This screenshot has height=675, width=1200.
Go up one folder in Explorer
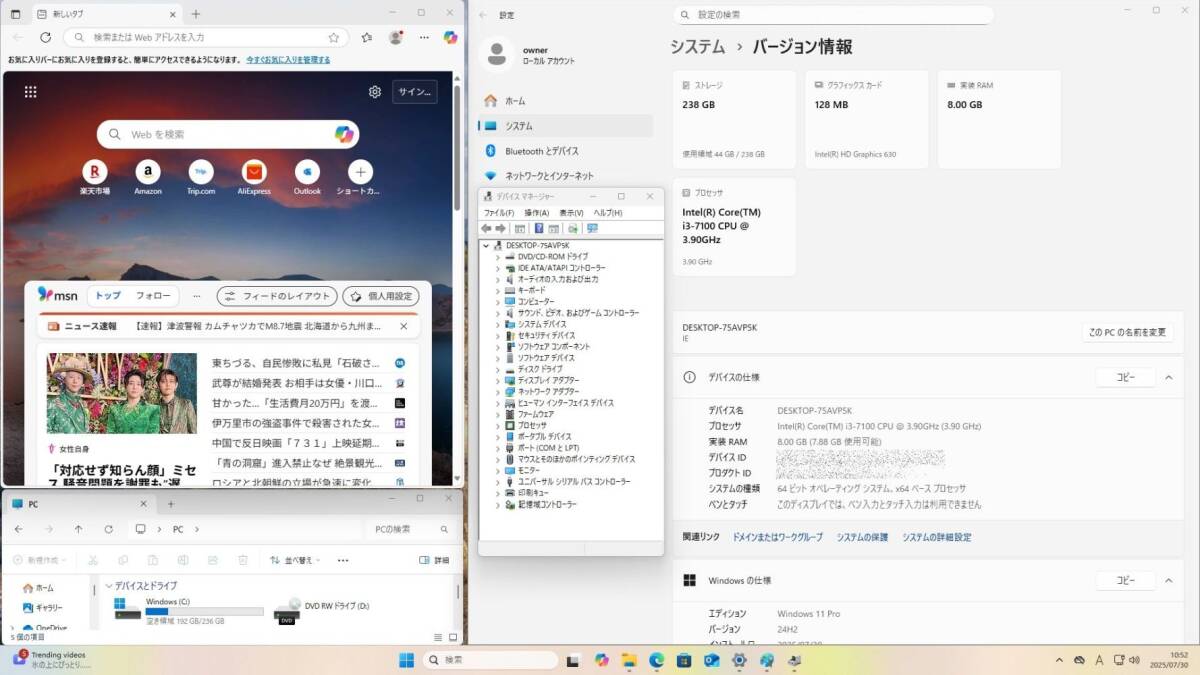[78, 529]
